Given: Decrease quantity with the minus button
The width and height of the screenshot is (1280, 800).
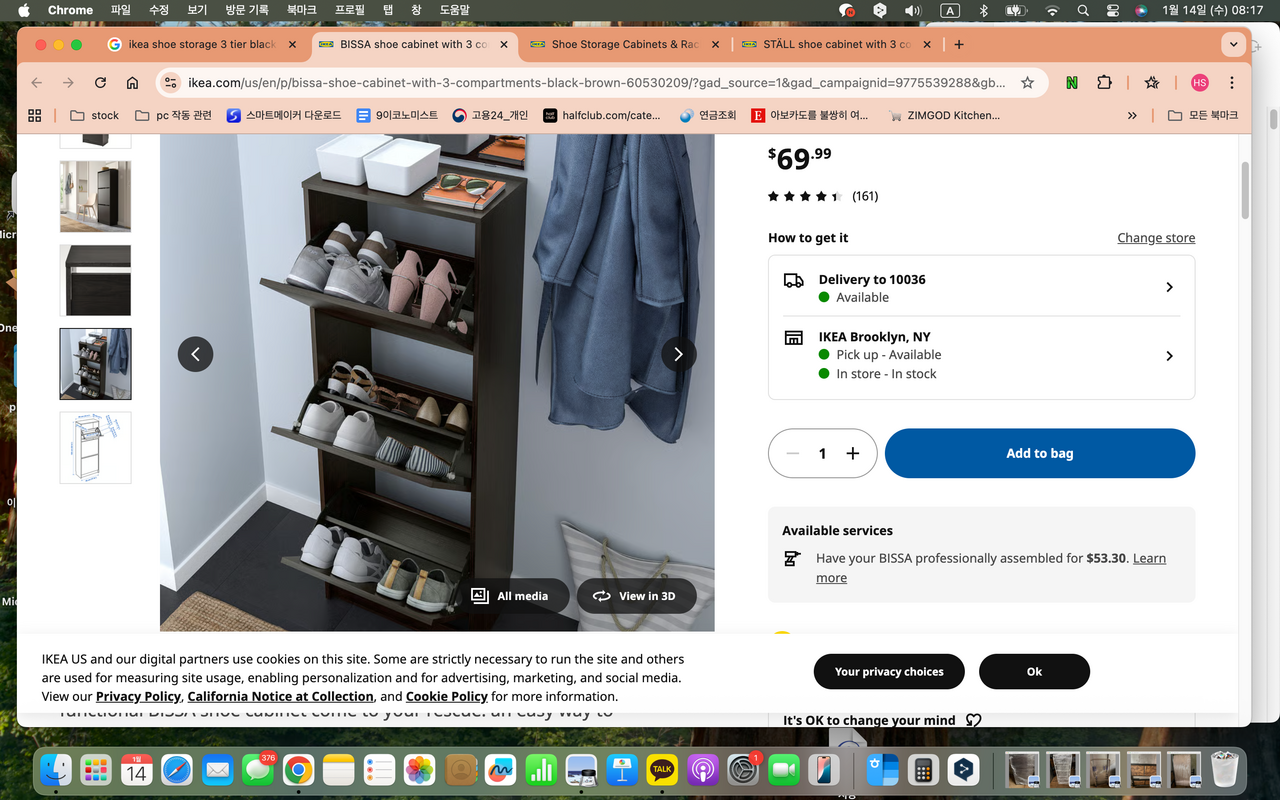Looking at the screenshot, I should [x=793, y=453].
